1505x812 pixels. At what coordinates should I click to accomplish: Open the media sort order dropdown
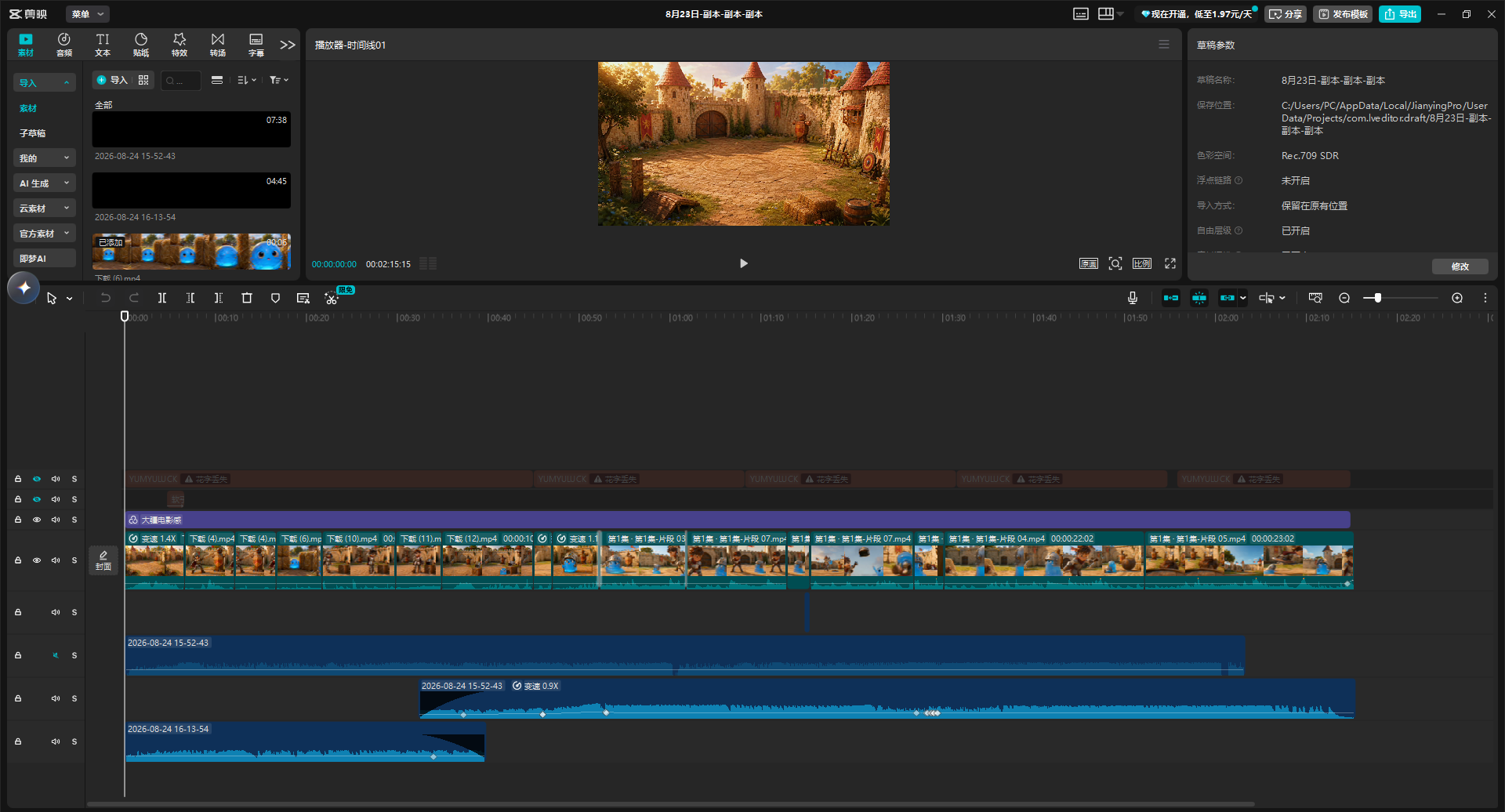coord(247,80)
